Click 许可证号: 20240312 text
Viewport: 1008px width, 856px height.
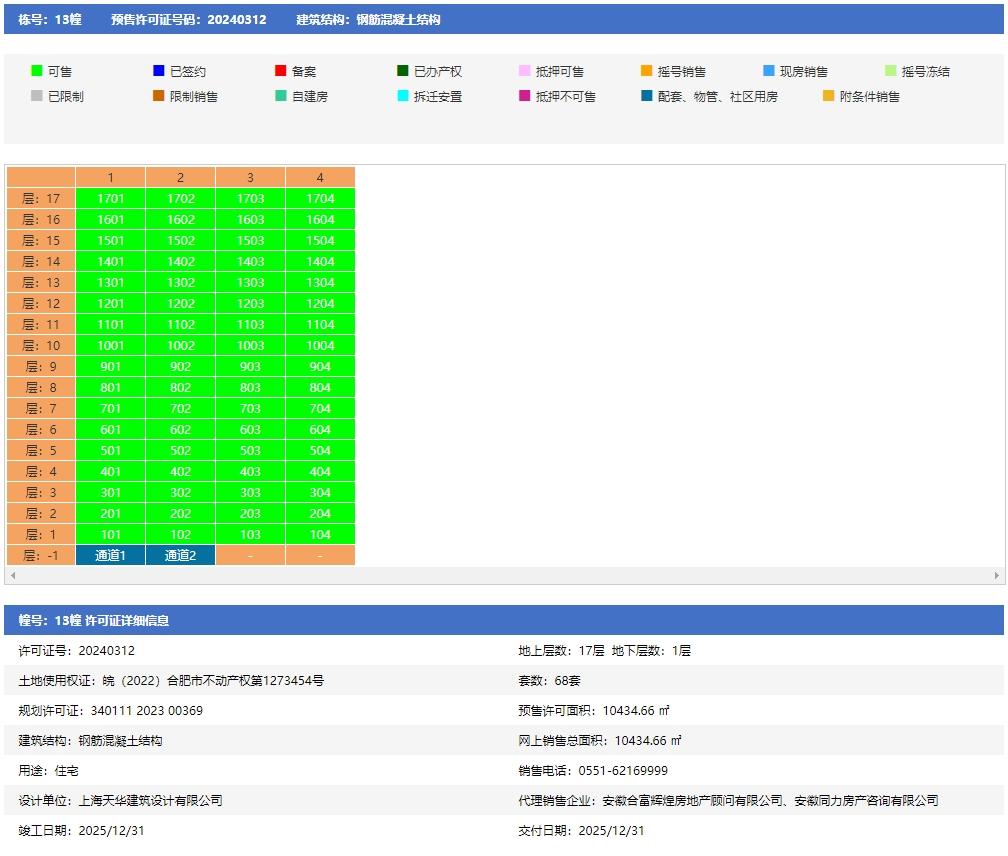(x=76, y=650)
